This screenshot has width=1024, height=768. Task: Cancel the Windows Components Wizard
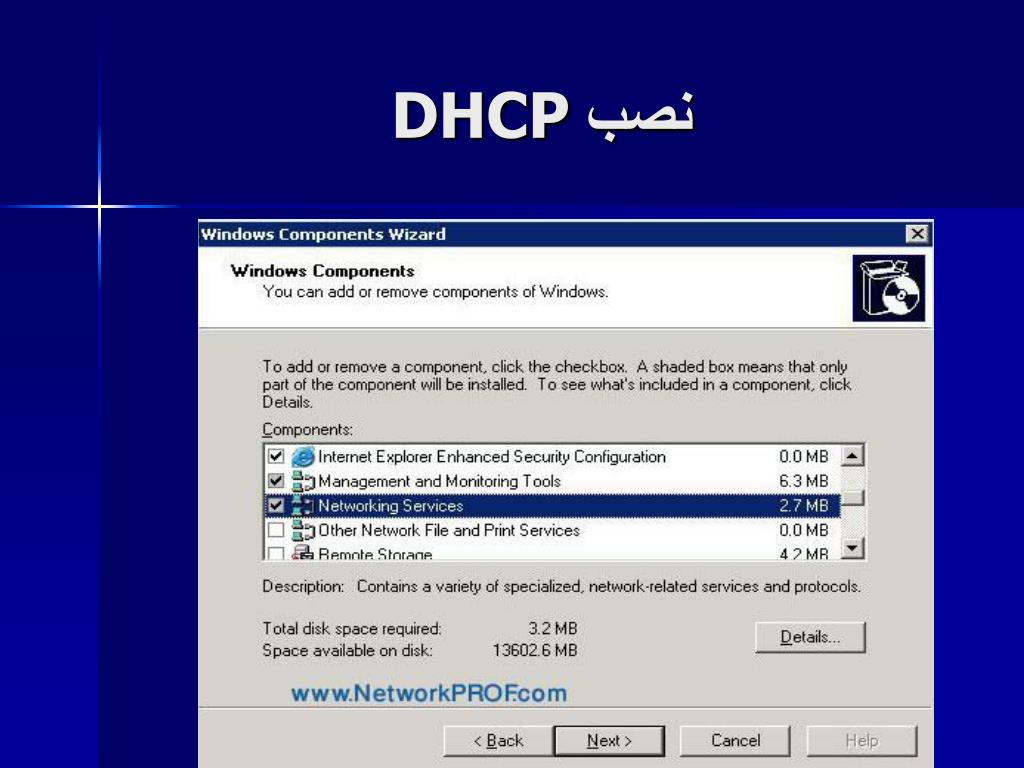(735, 741)
